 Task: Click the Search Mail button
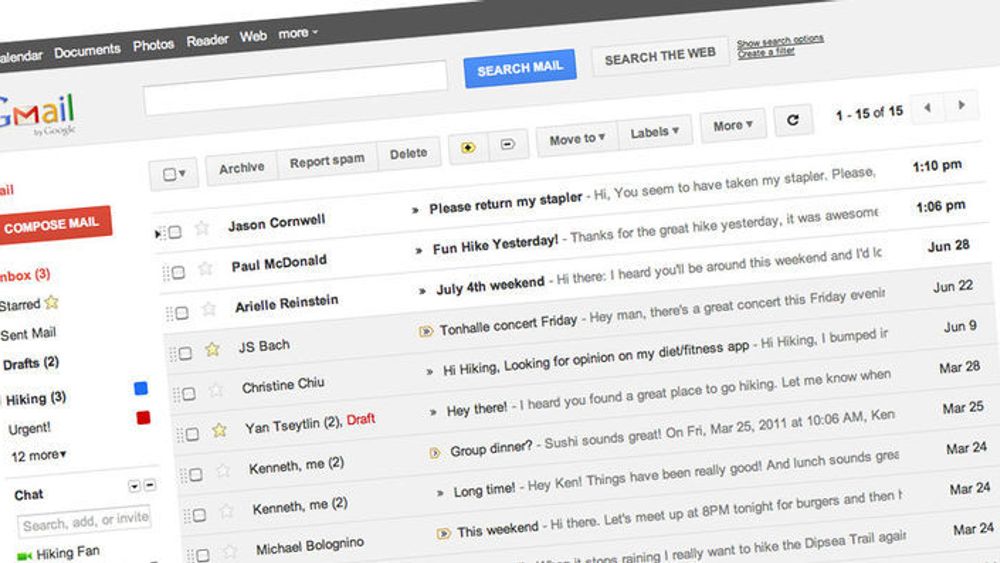click(x=520, y=68)
